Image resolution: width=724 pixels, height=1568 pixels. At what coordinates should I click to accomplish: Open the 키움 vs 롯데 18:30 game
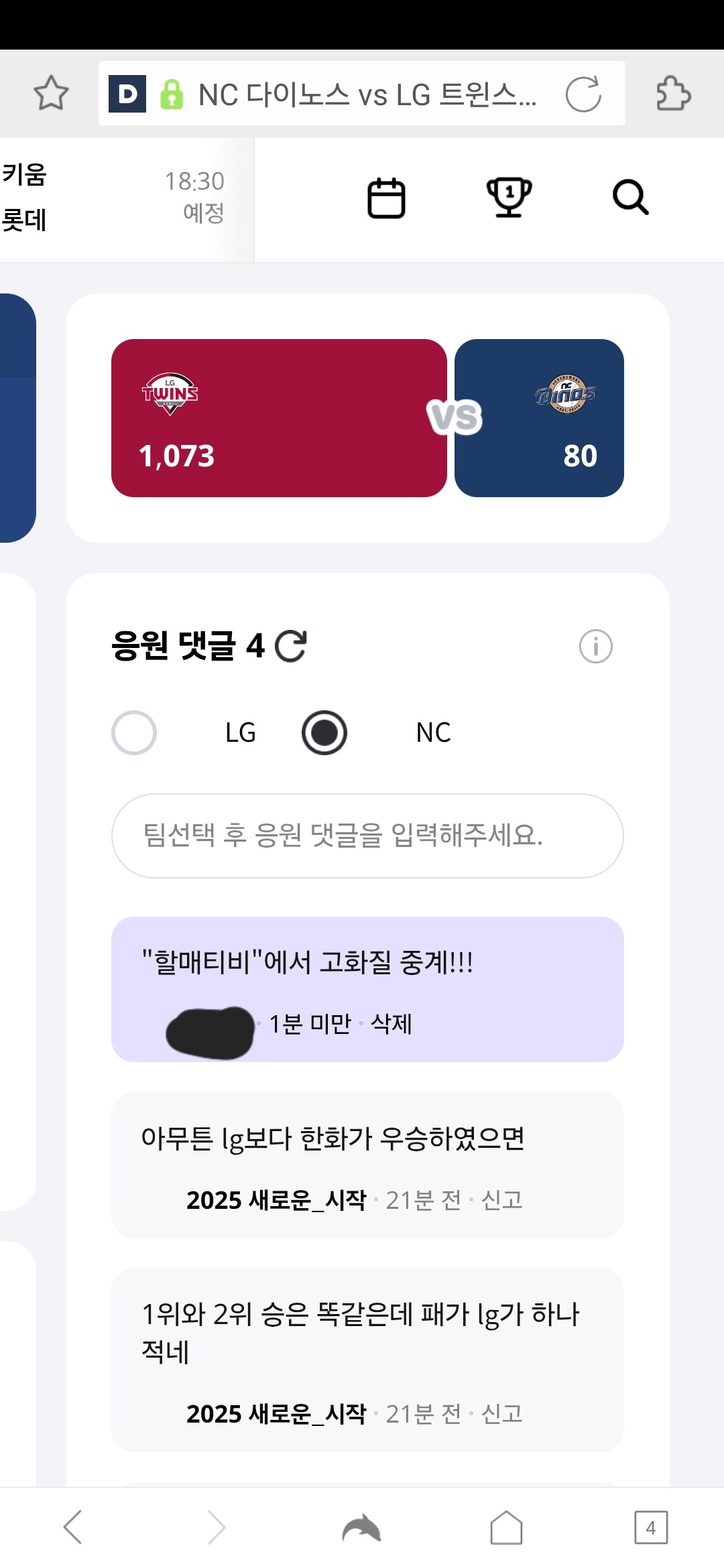114,198
